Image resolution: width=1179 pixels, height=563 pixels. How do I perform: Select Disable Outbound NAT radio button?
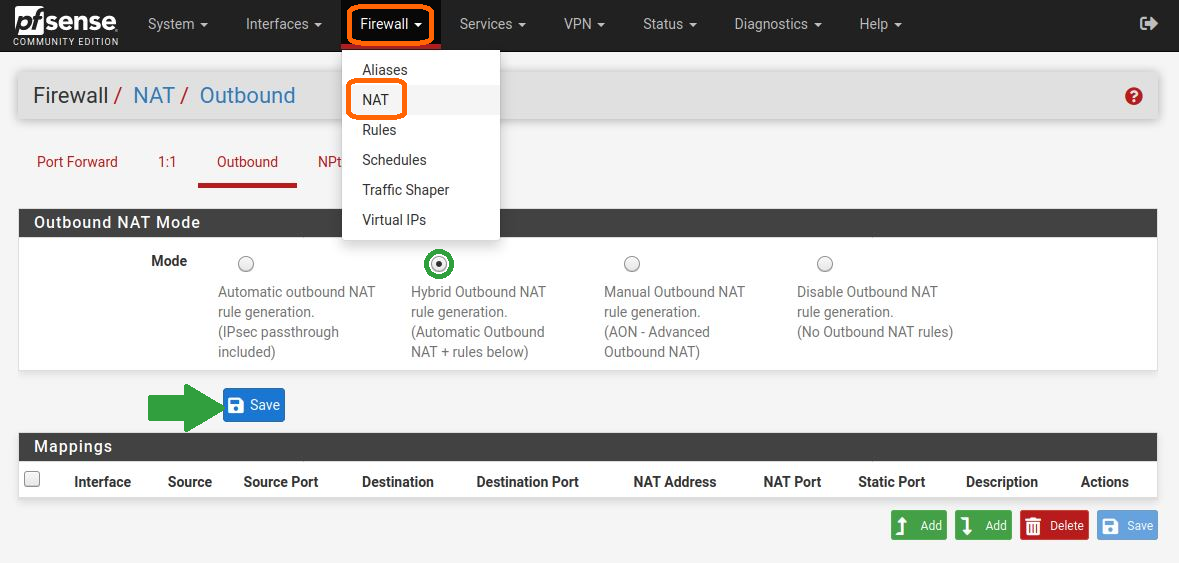pyautogui.click(x=825, y=264)
